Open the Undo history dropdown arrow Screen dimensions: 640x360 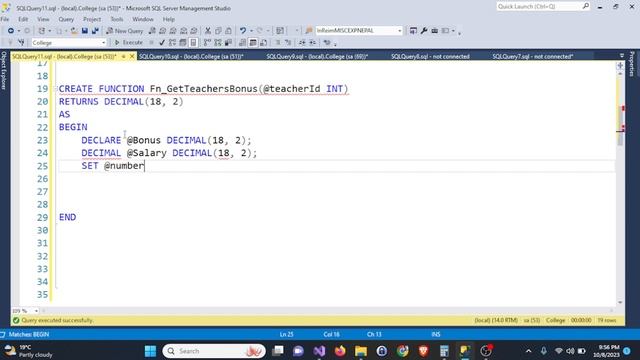click(x=251, y=31)
